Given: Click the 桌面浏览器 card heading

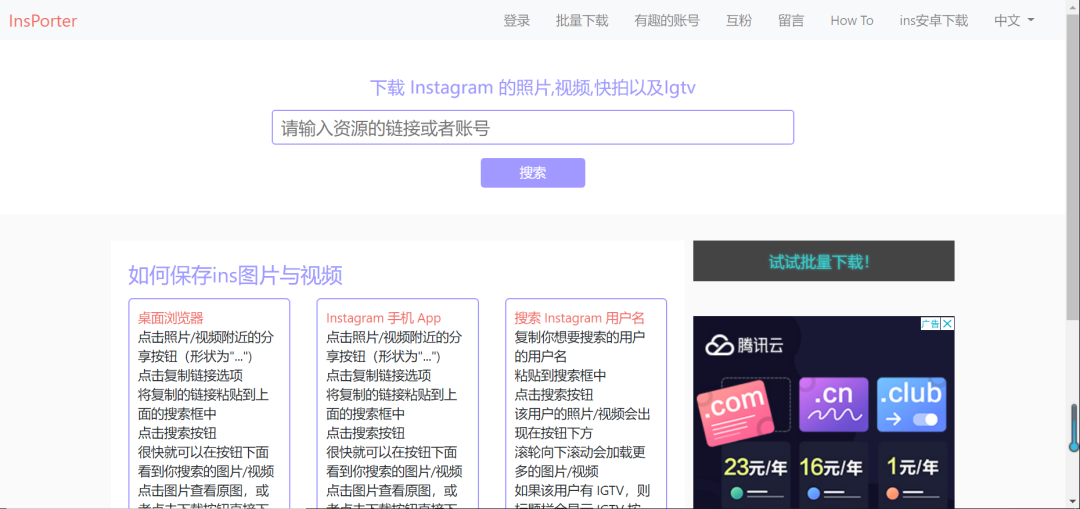Looking at the screenshot, I should point(171,318).
